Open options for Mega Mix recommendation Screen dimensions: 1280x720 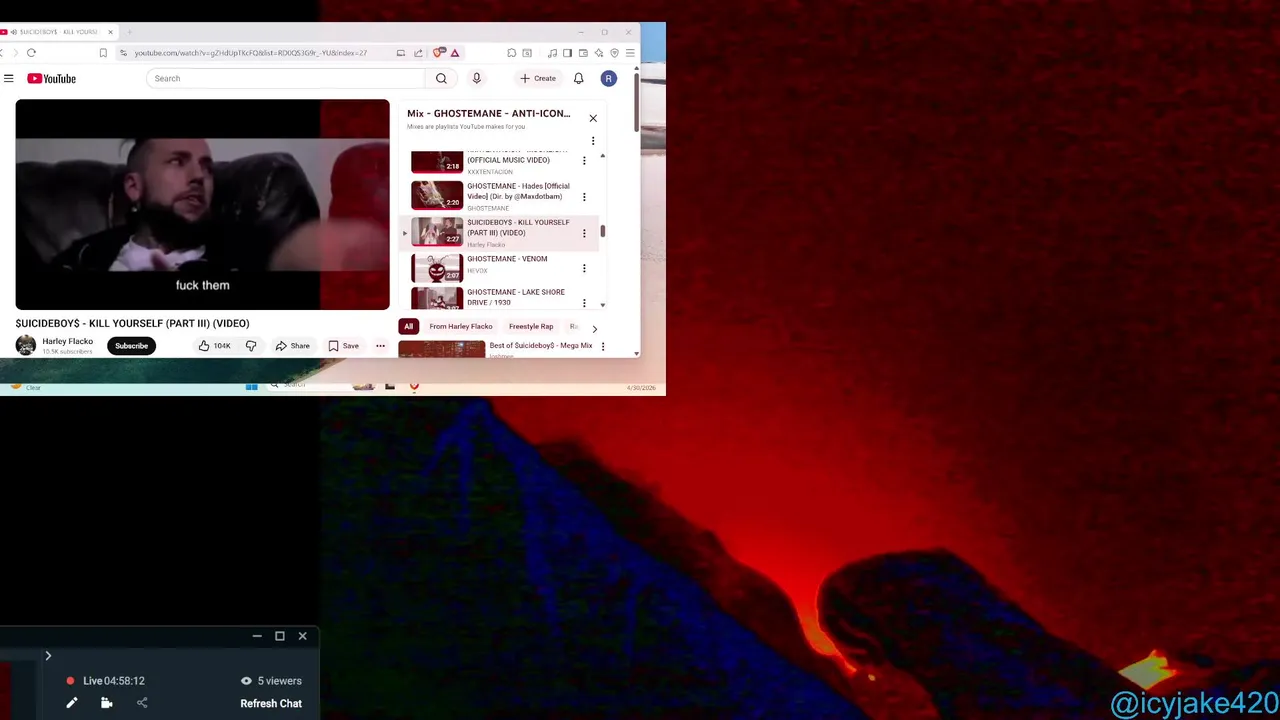[x=602, y=347]
